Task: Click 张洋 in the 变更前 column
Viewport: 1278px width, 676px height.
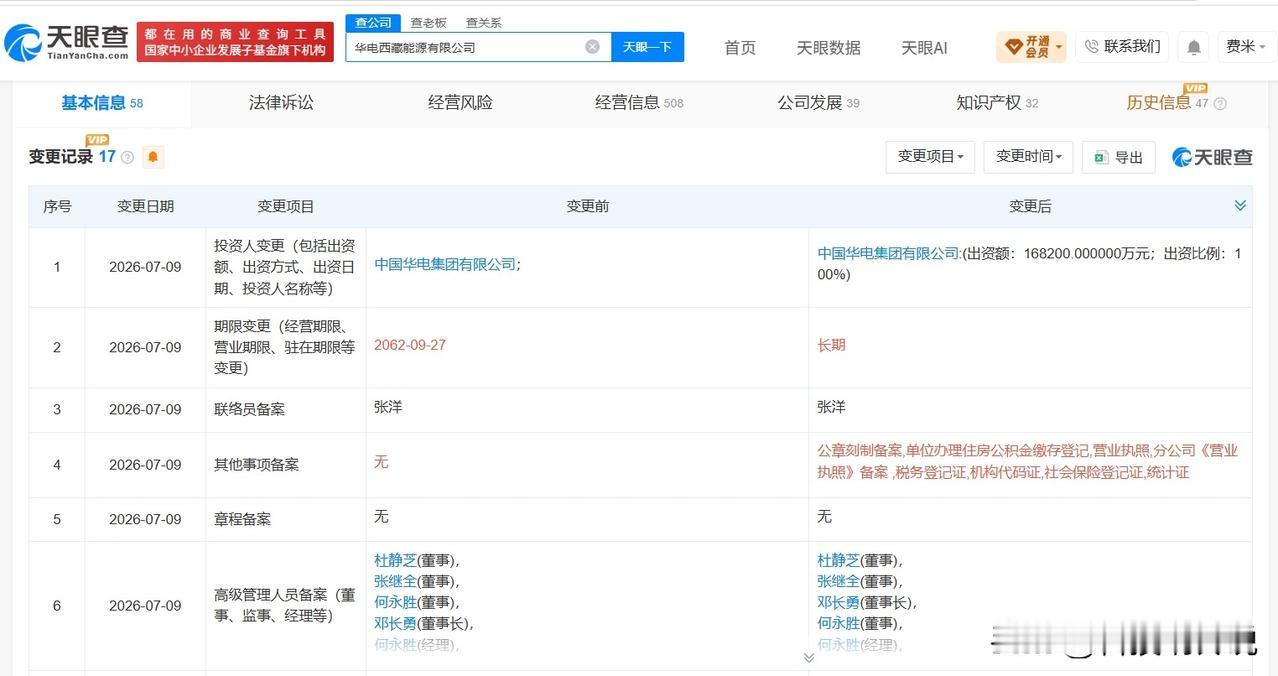Action: point(388,407)
